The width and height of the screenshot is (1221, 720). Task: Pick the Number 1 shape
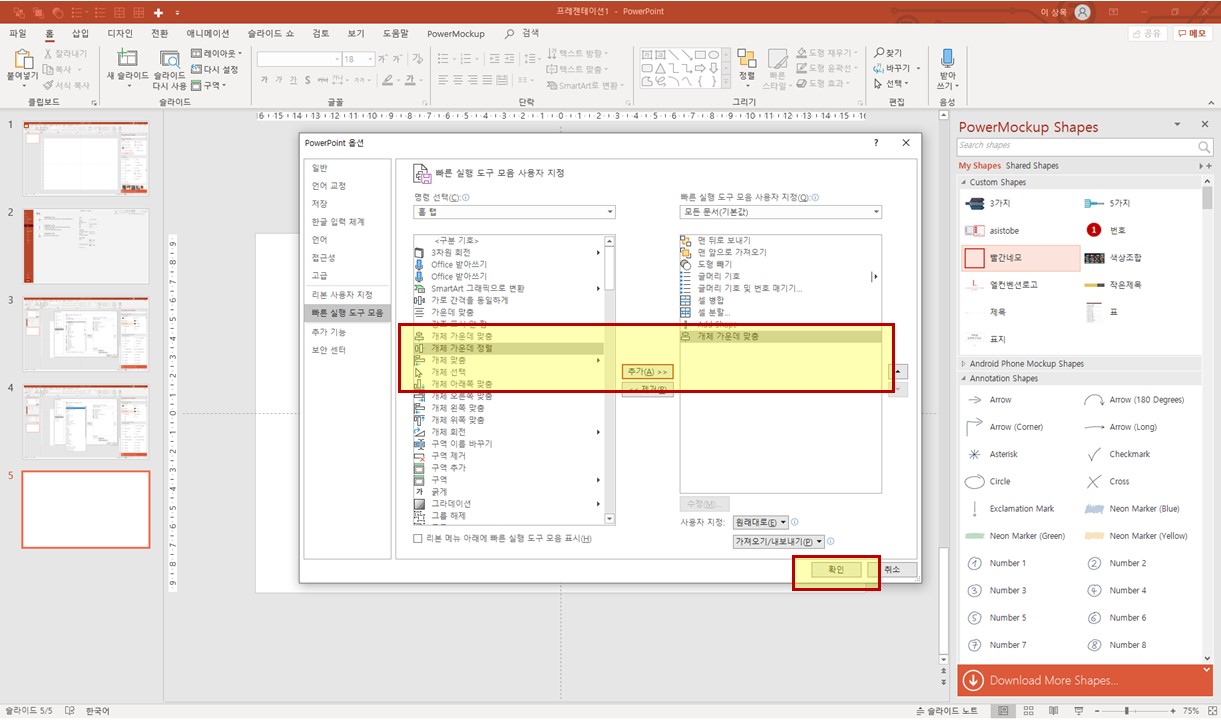tap(996, 563)
